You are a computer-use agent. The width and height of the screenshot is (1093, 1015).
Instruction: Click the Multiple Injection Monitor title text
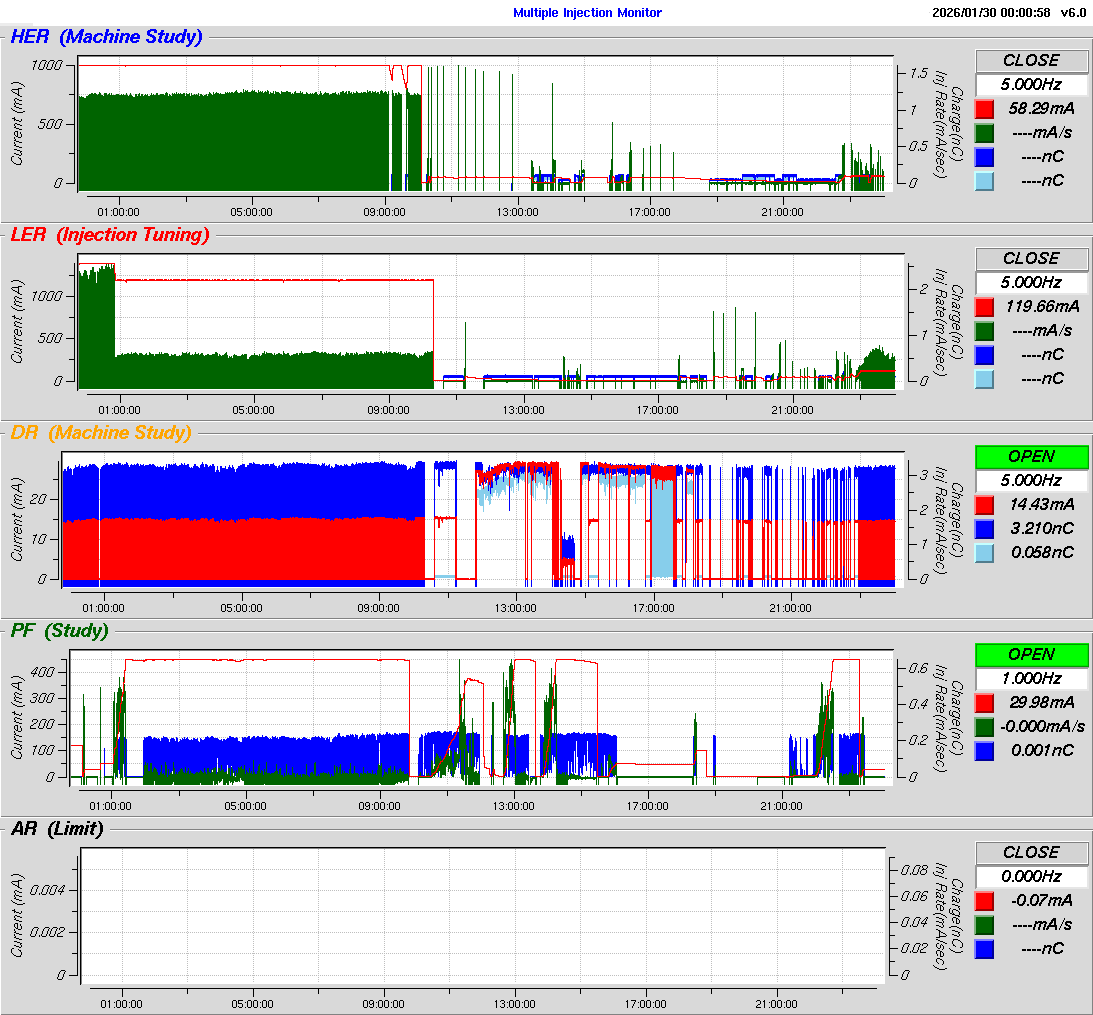click(x=587, y=13)
